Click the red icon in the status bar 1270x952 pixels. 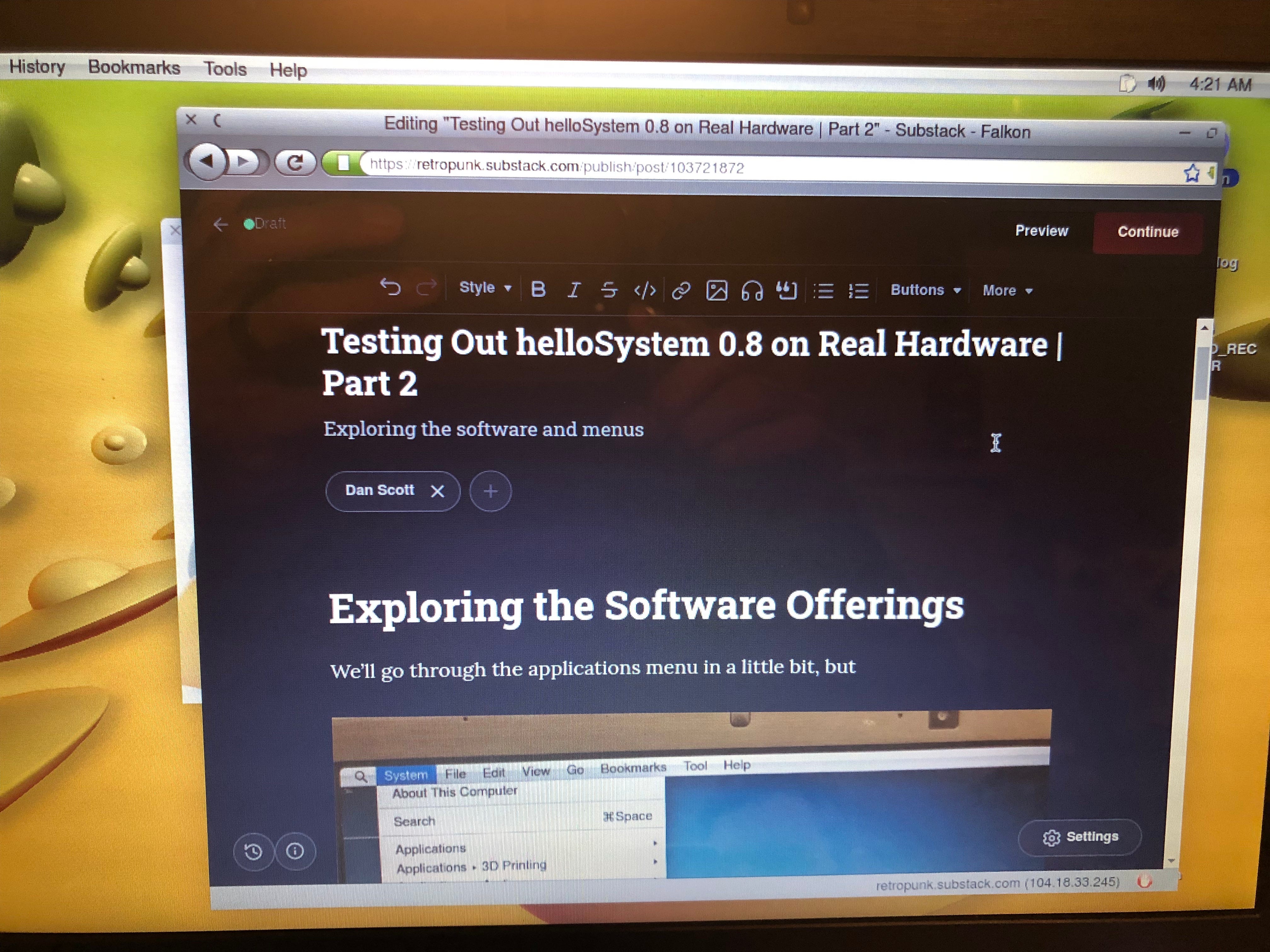[x=1144, y=881]
